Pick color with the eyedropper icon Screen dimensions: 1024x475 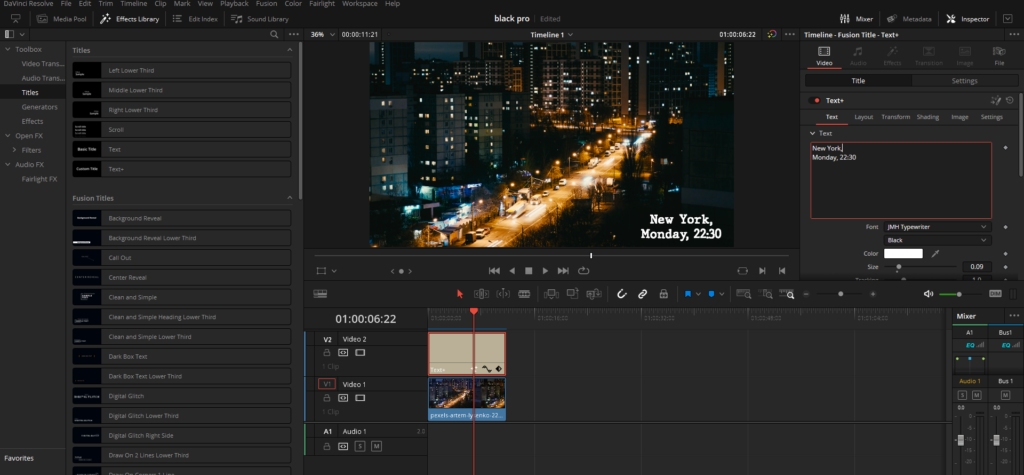(935, 254)
